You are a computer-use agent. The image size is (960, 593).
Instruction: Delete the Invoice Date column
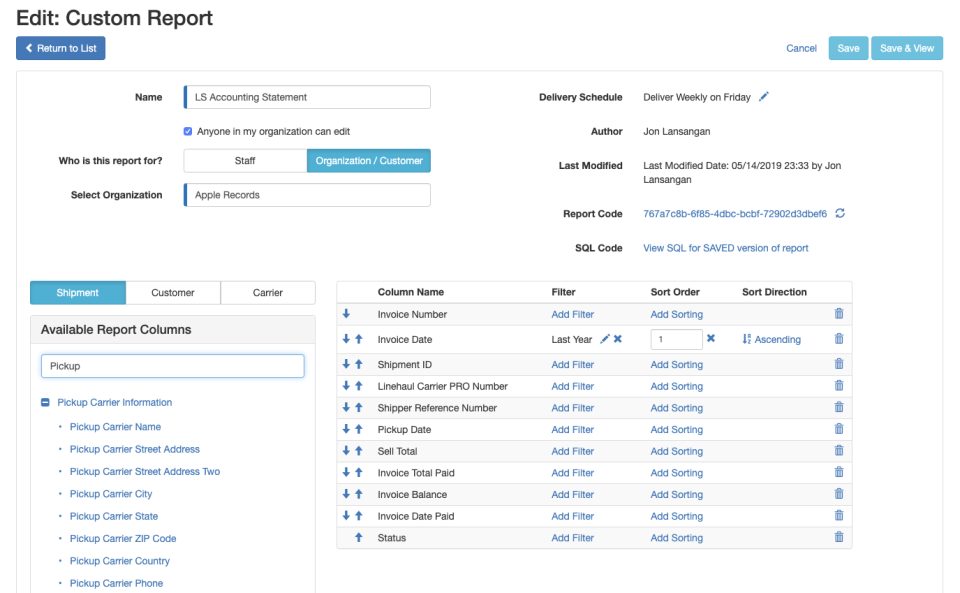(x=839, y=338)
